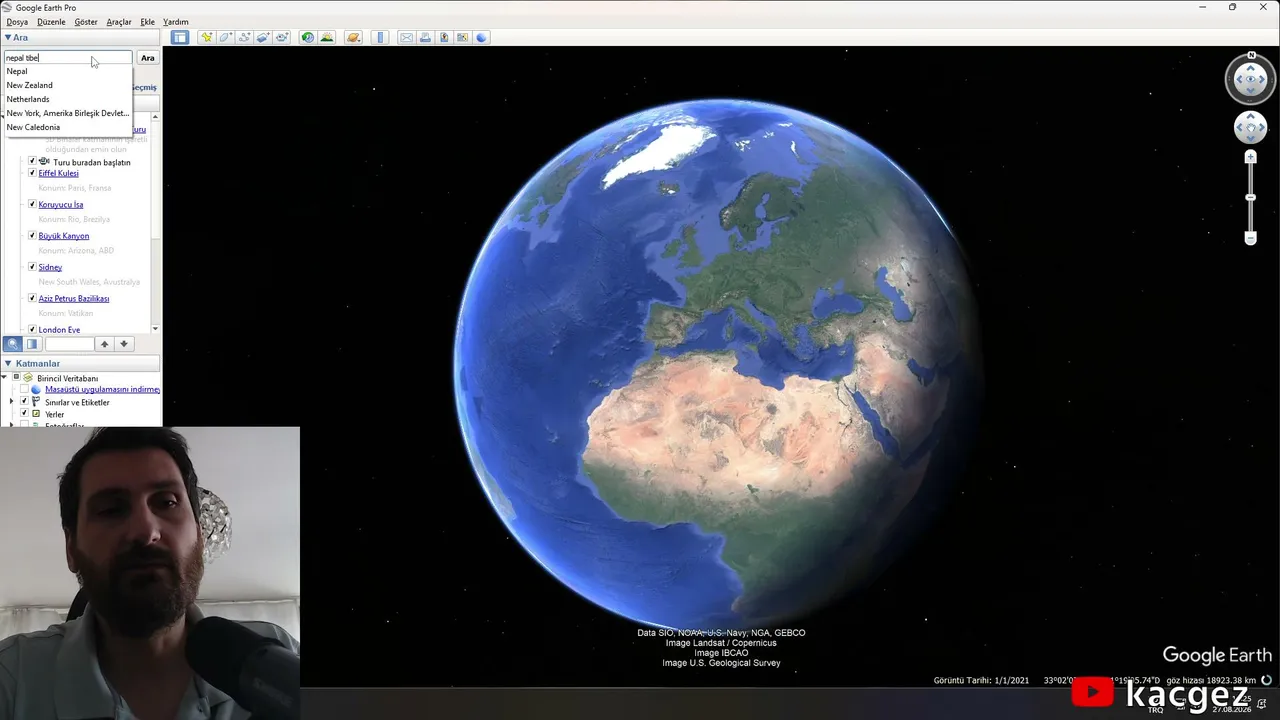Screen dimensions: 1280x720
Task: Toggle the London Eye checkbox
Action: [x=32, y=329]
